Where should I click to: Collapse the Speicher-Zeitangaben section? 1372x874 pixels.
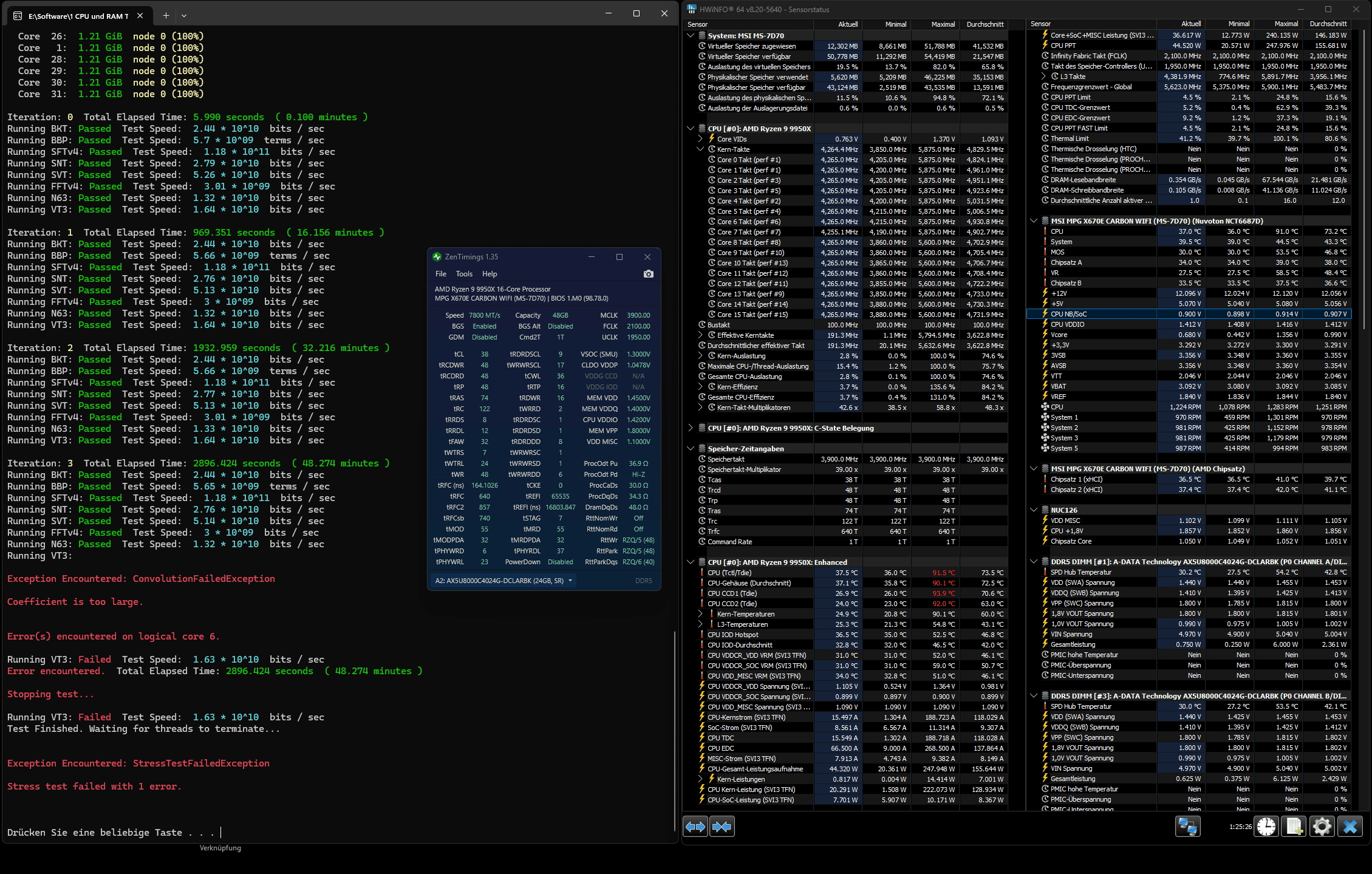691,449
